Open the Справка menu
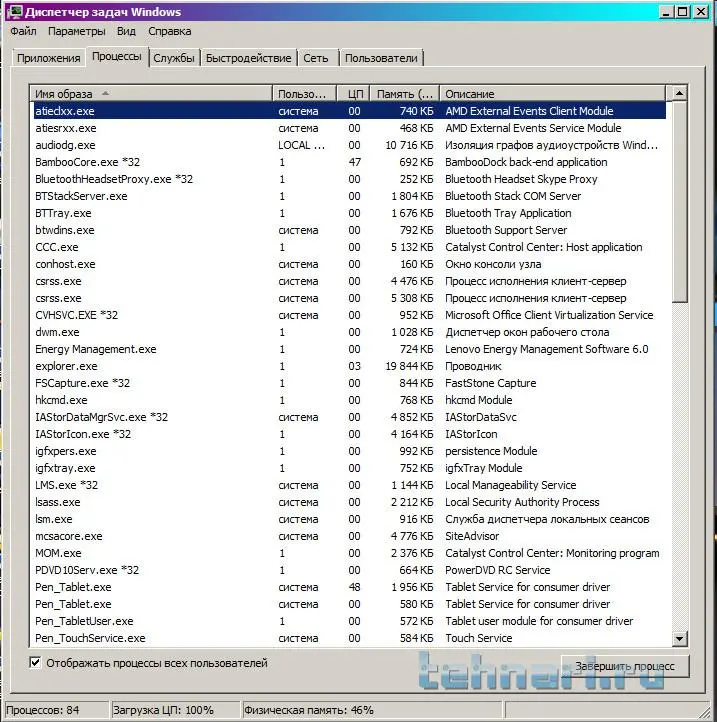 [x=169, y=31]
